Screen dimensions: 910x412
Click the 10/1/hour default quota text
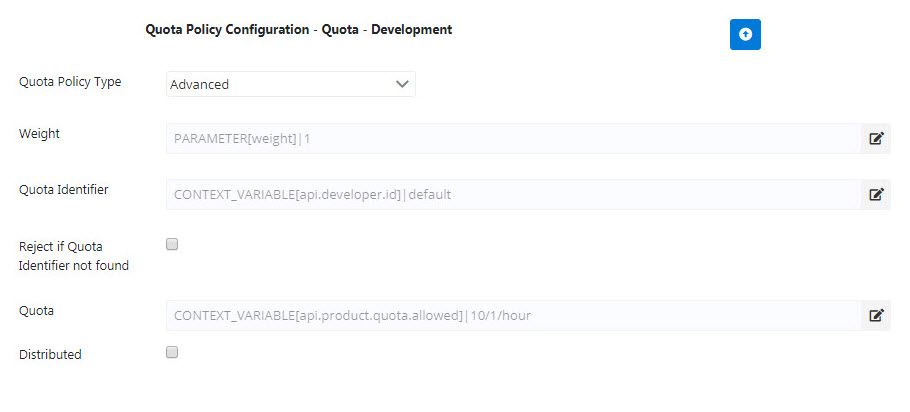point(501,316)
